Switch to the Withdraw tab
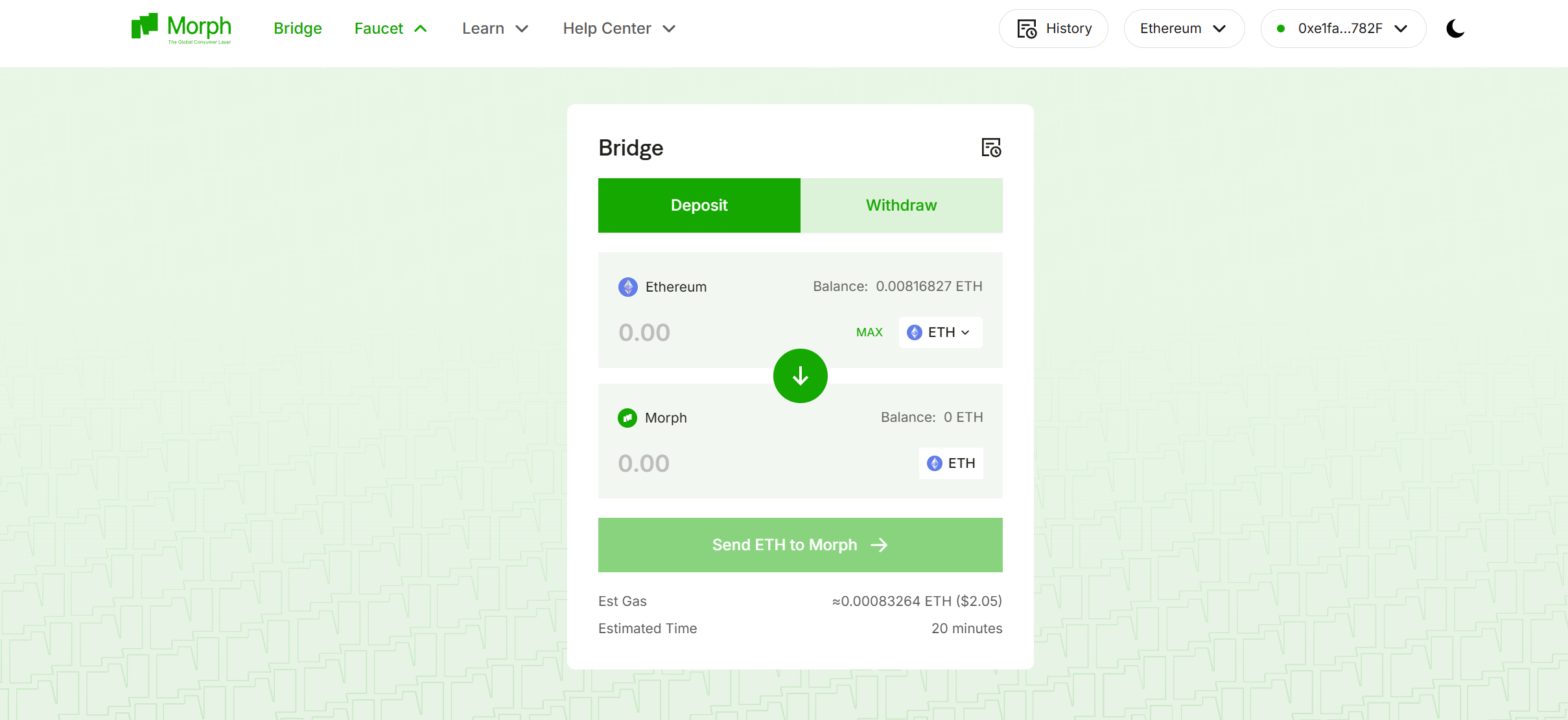 (x=901, y=205)
